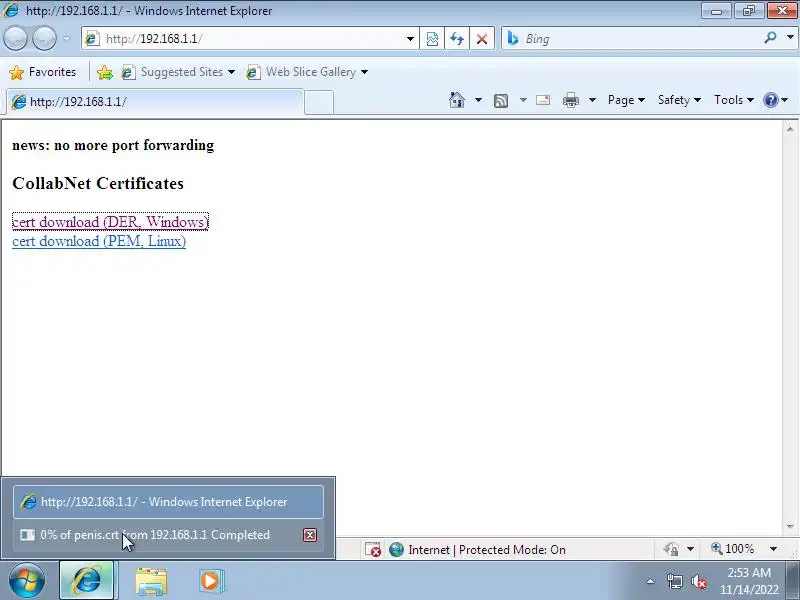This screenshot has width=800, height=600.
Task: Open the search provider dropdown arrow
Action: (790, 38)
